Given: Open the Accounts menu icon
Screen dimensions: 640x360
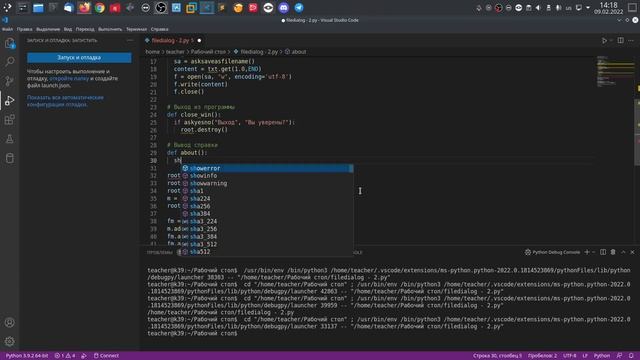Looking at the screenshot, I should [9, 322].
